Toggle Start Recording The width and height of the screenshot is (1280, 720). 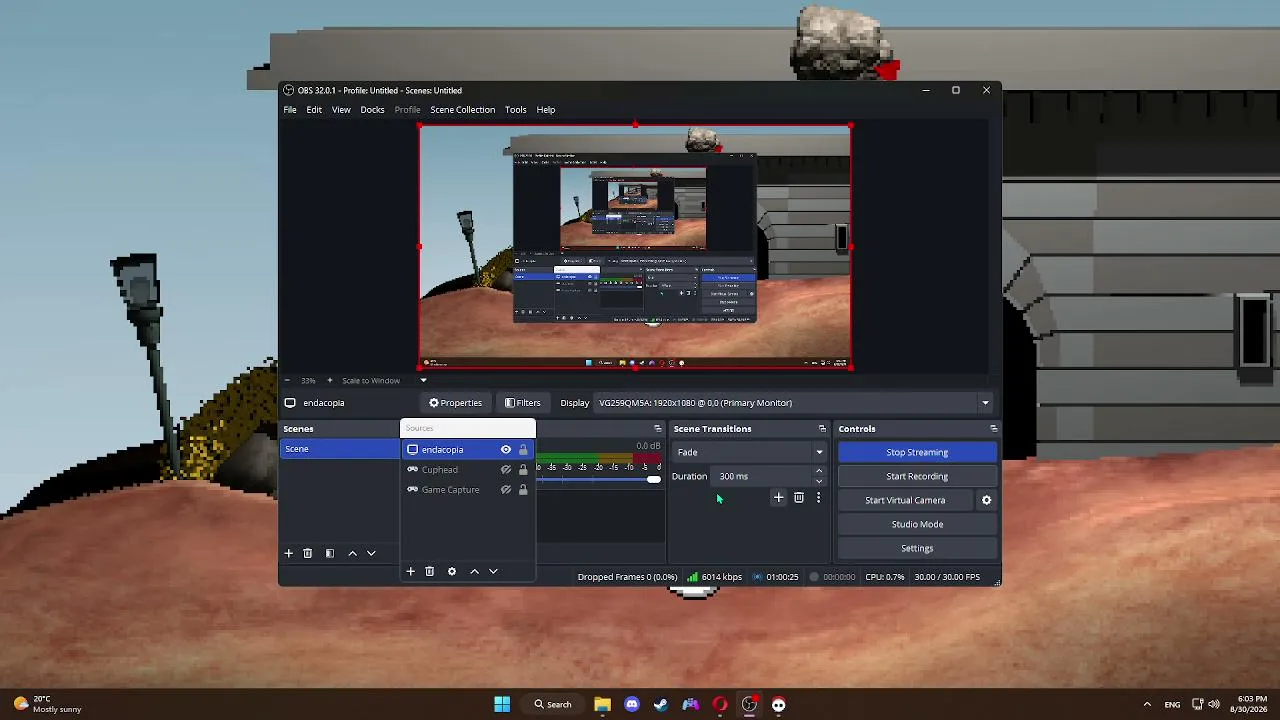pos(917,476)
